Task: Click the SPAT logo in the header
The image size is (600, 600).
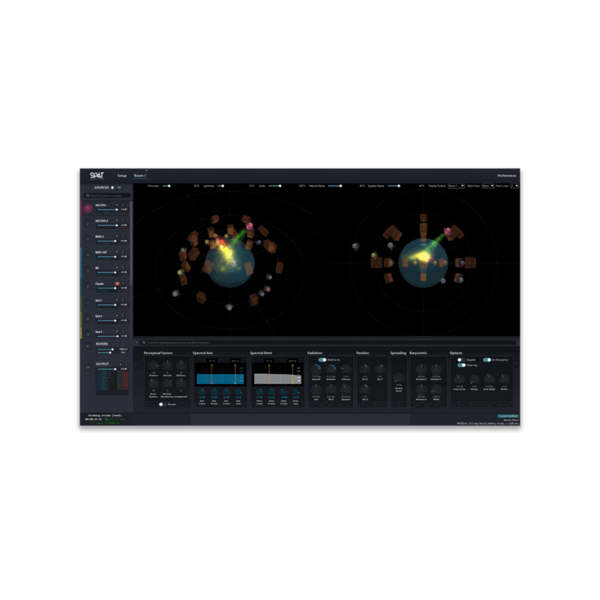Action: (x=96, y=175)
